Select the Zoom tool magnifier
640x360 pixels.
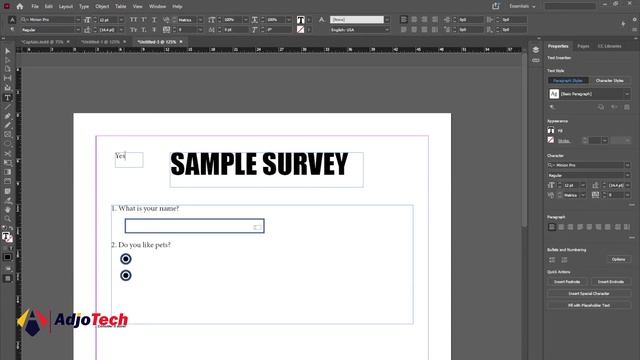tap(7, 219)
